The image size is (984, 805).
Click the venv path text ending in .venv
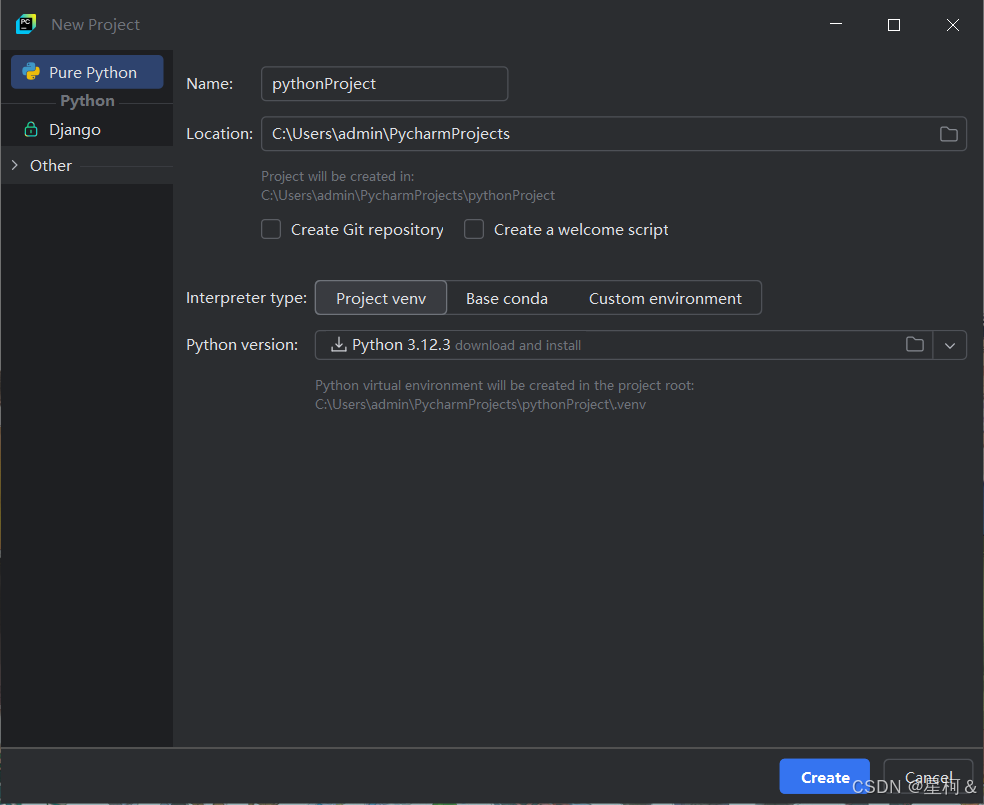coord(480,405)
